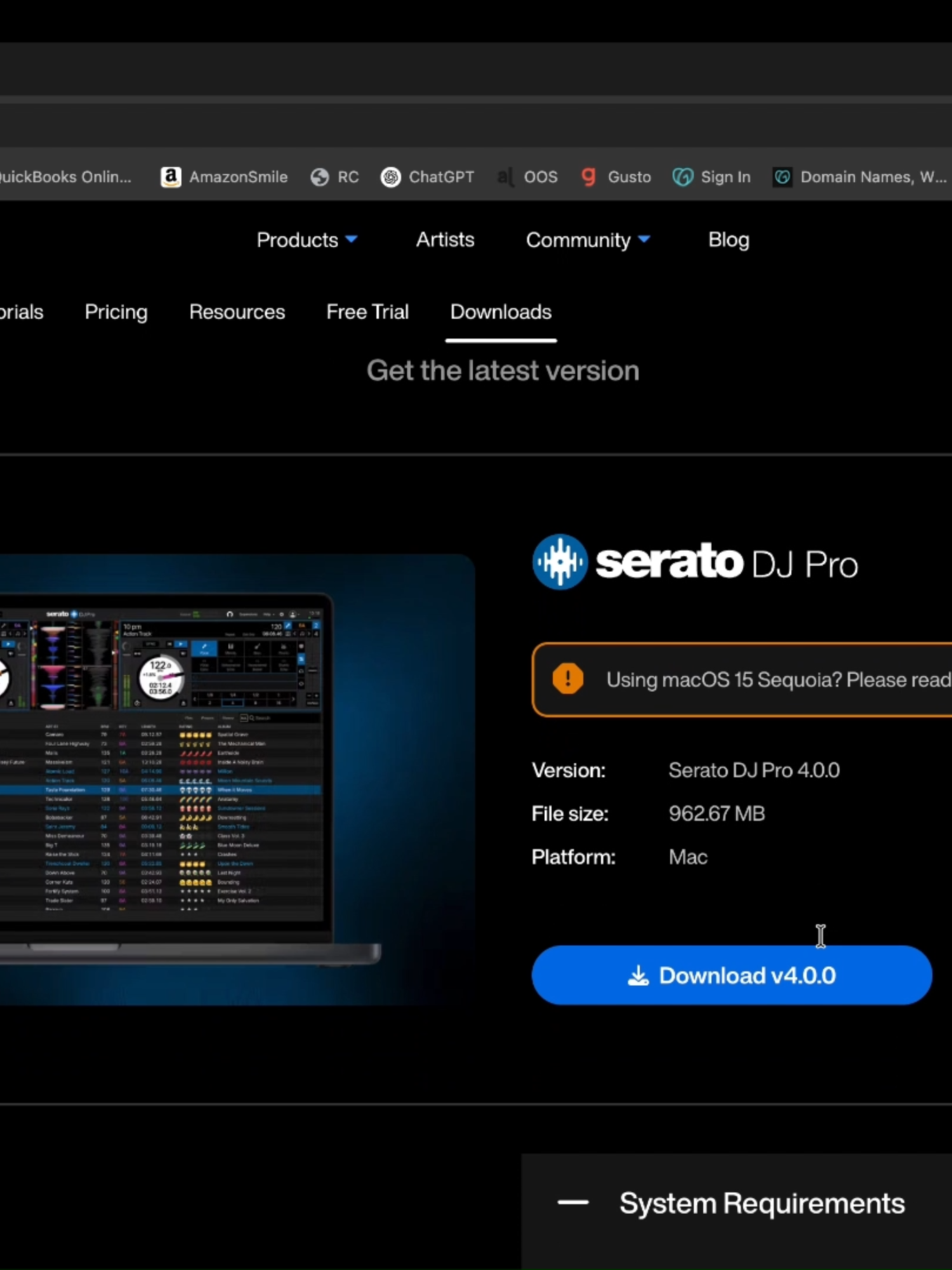This screenshot has width=952, height=1270.
Task: Click the 'File size:' label
Action: click(570, 813)
